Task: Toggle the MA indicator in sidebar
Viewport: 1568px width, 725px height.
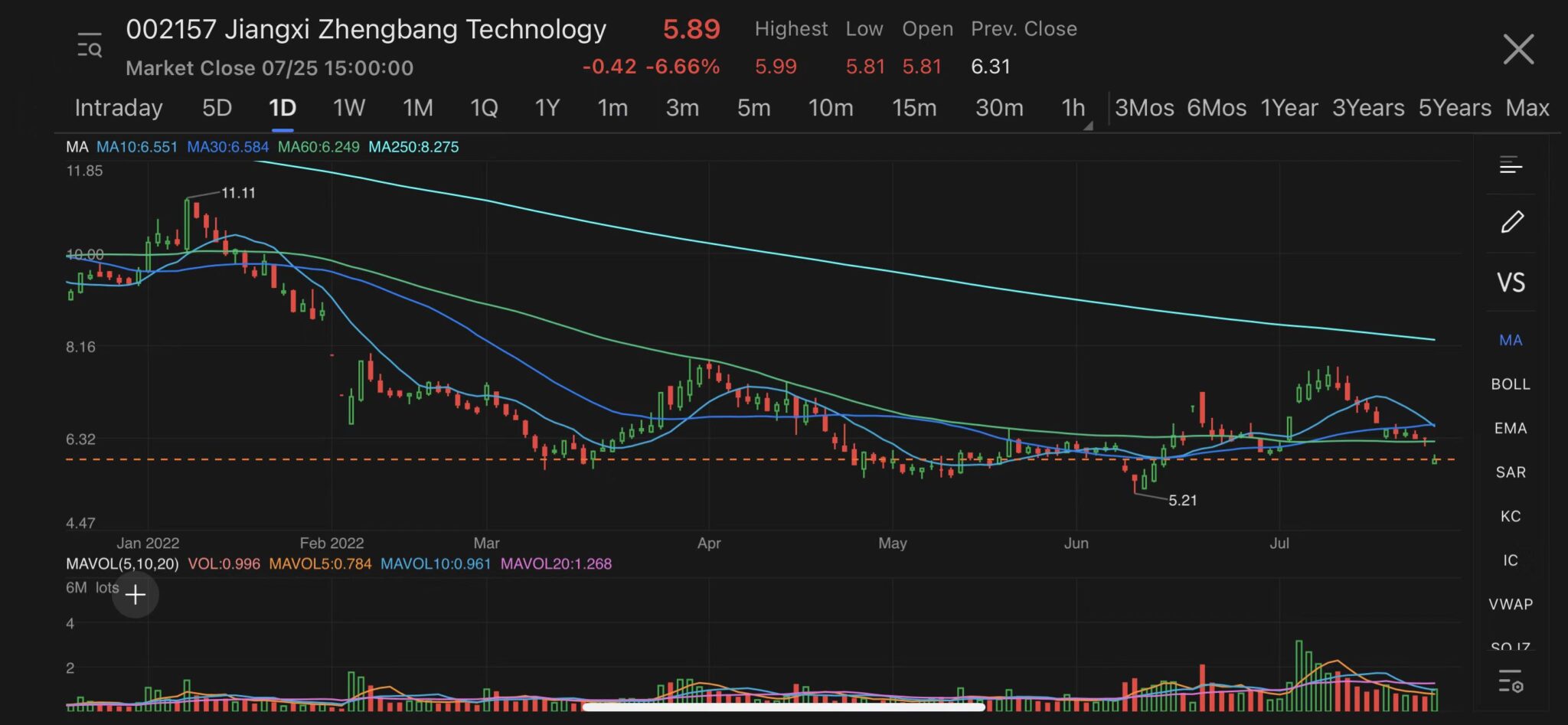Action: [x=1511, y=340]
